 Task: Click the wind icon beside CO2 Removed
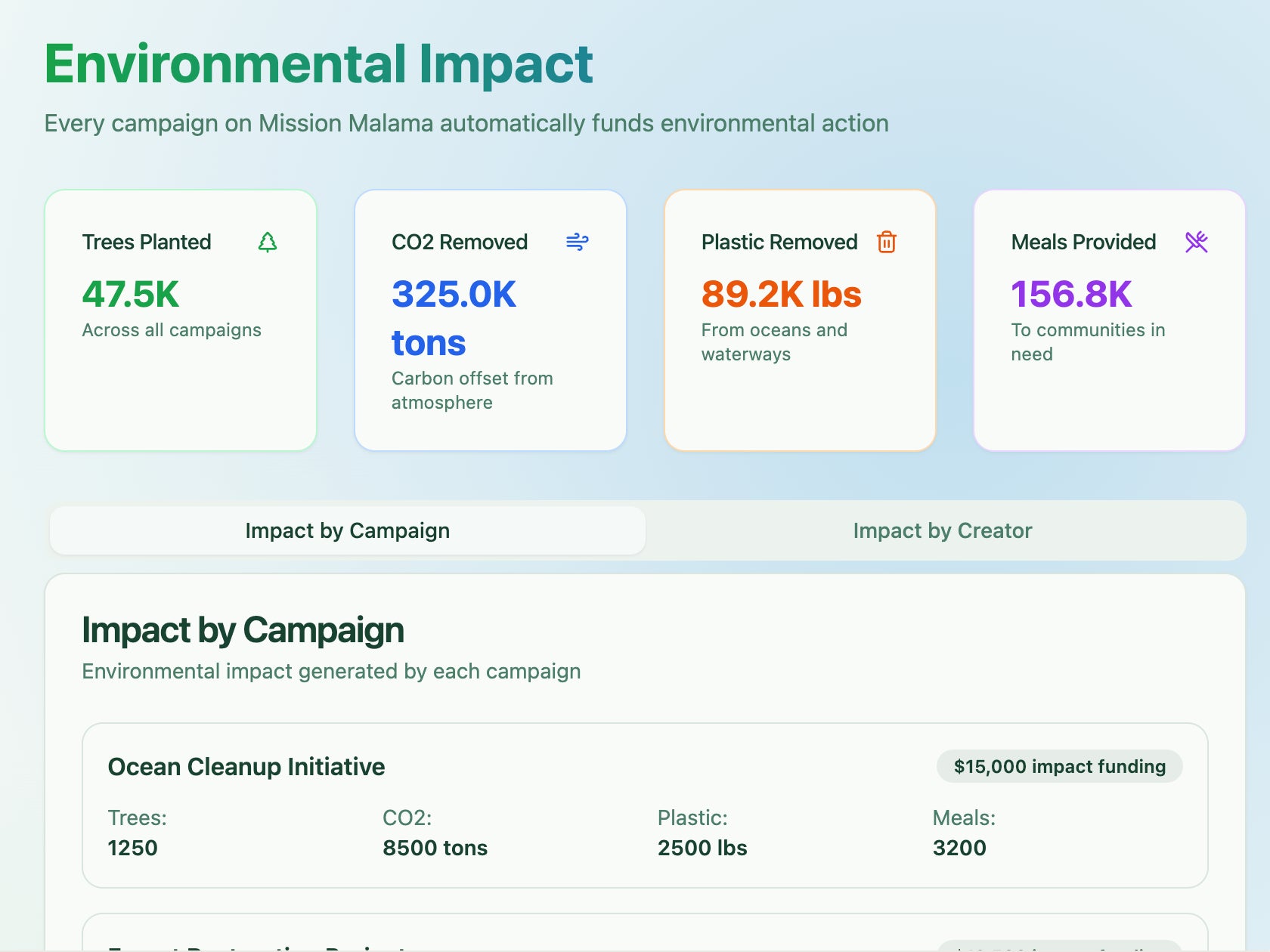click(x=578, y=242)
